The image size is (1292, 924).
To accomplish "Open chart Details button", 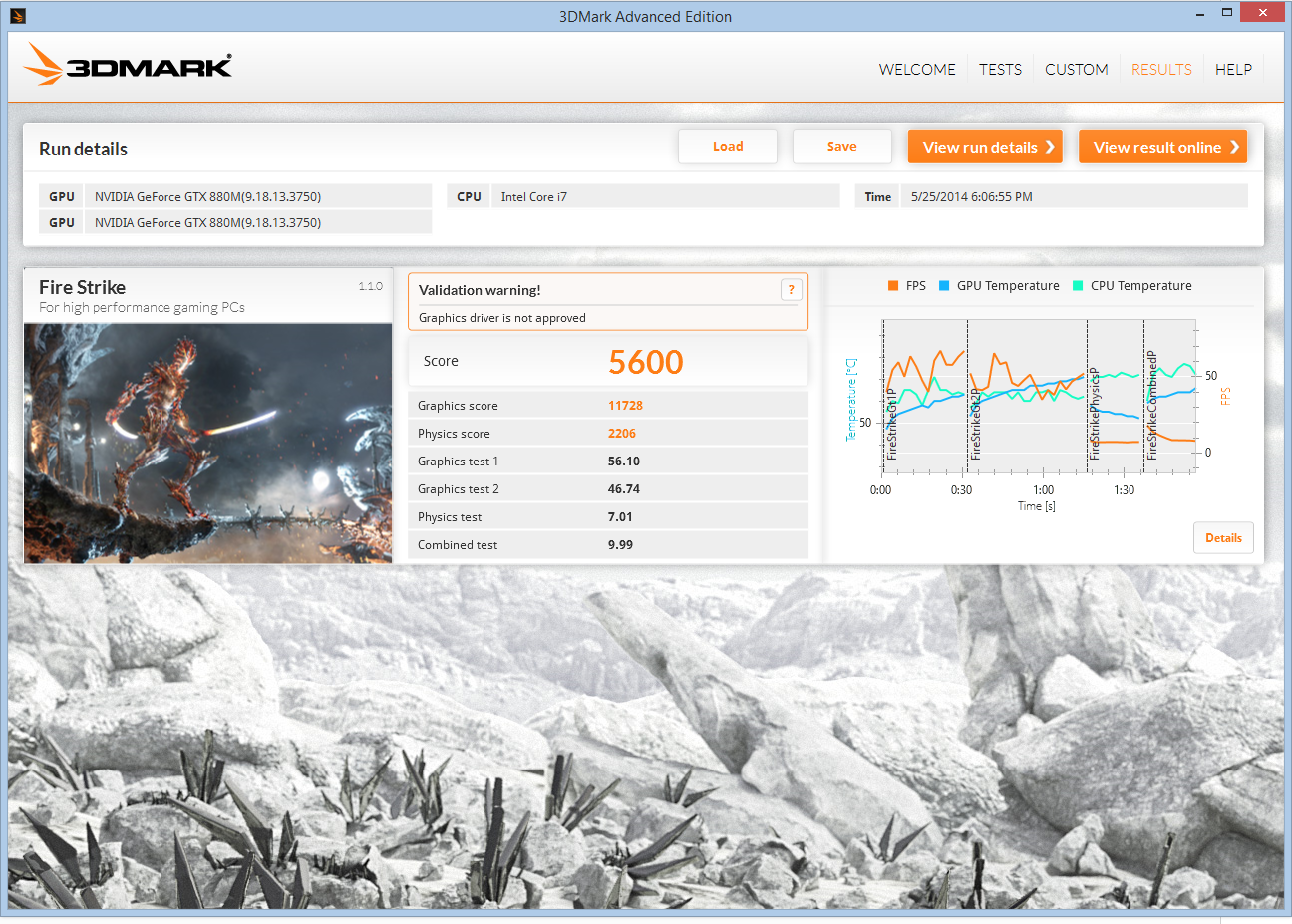I will 1223,538.
